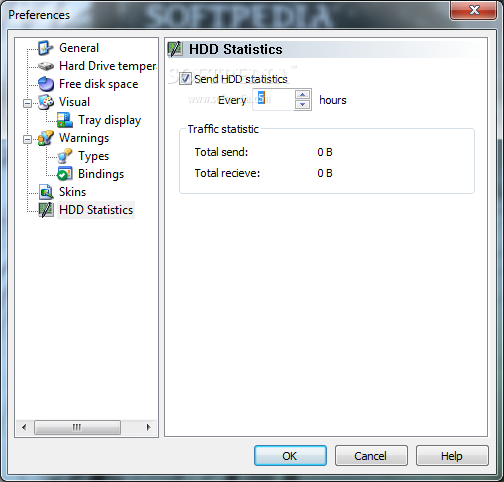504x482 pixels.
Task: Click the HDD Statistics panel heading text
Action: pyautogui.click(x=236, y=49)
